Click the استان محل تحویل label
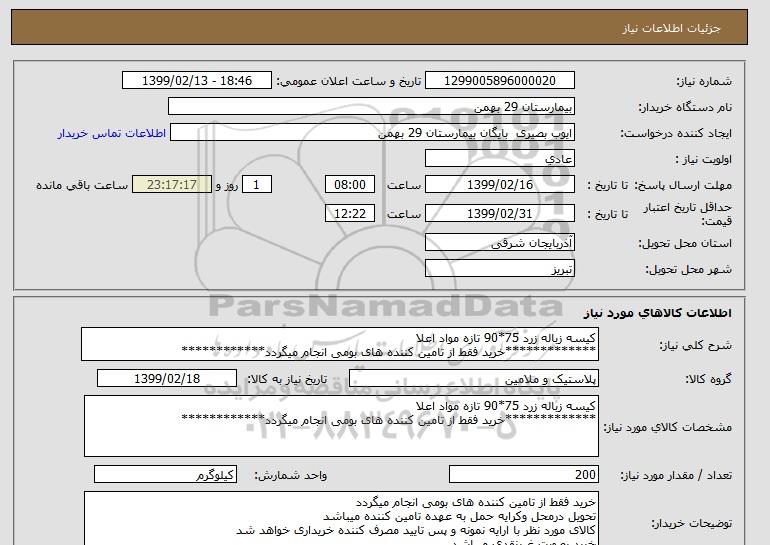The image size is (770, 545). 685,243
